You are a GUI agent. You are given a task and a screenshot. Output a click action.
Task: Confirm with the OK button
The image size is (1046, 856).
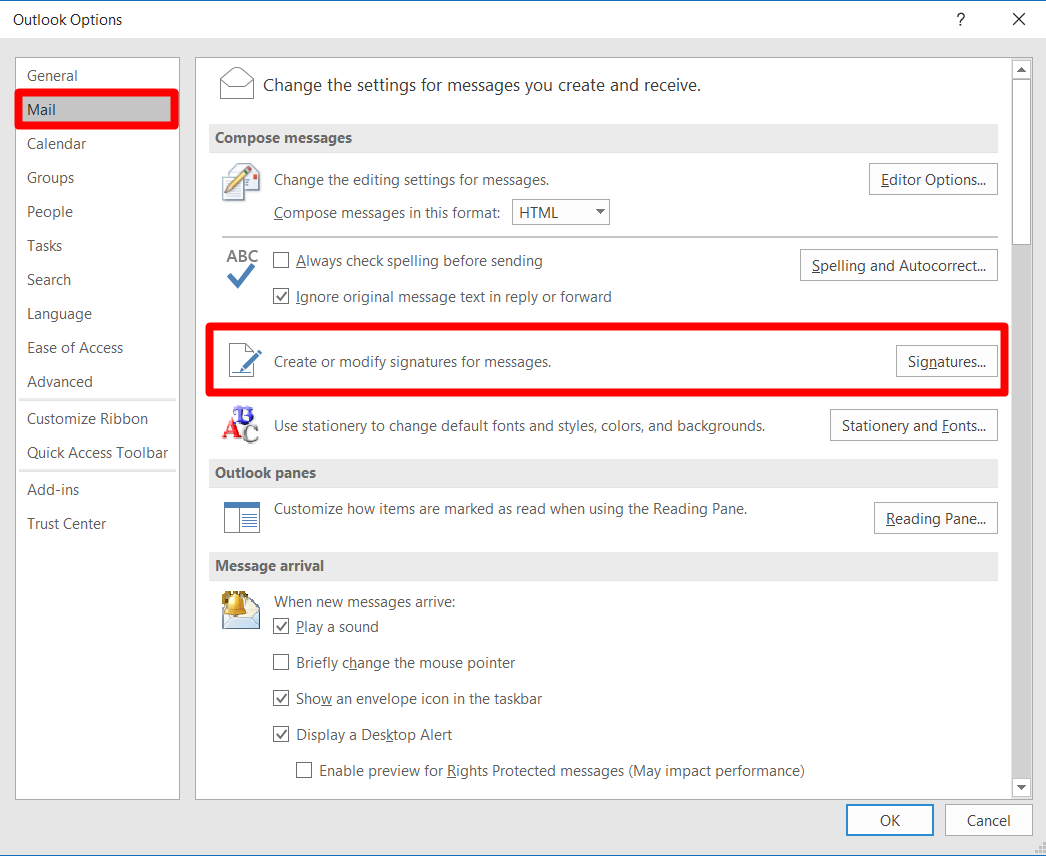(889, 820)
